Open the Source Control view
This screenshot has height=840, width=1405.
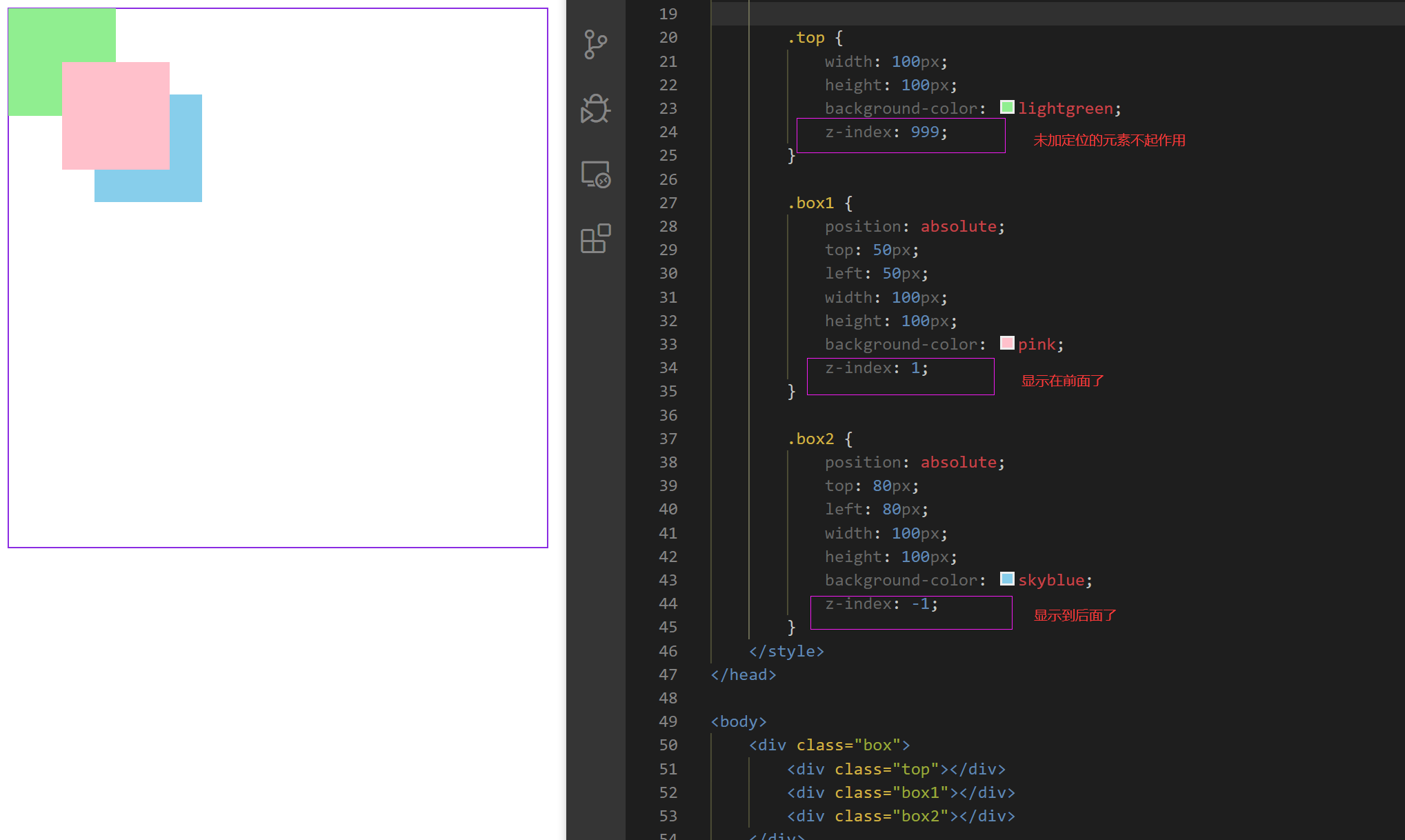tap(595, 44)
